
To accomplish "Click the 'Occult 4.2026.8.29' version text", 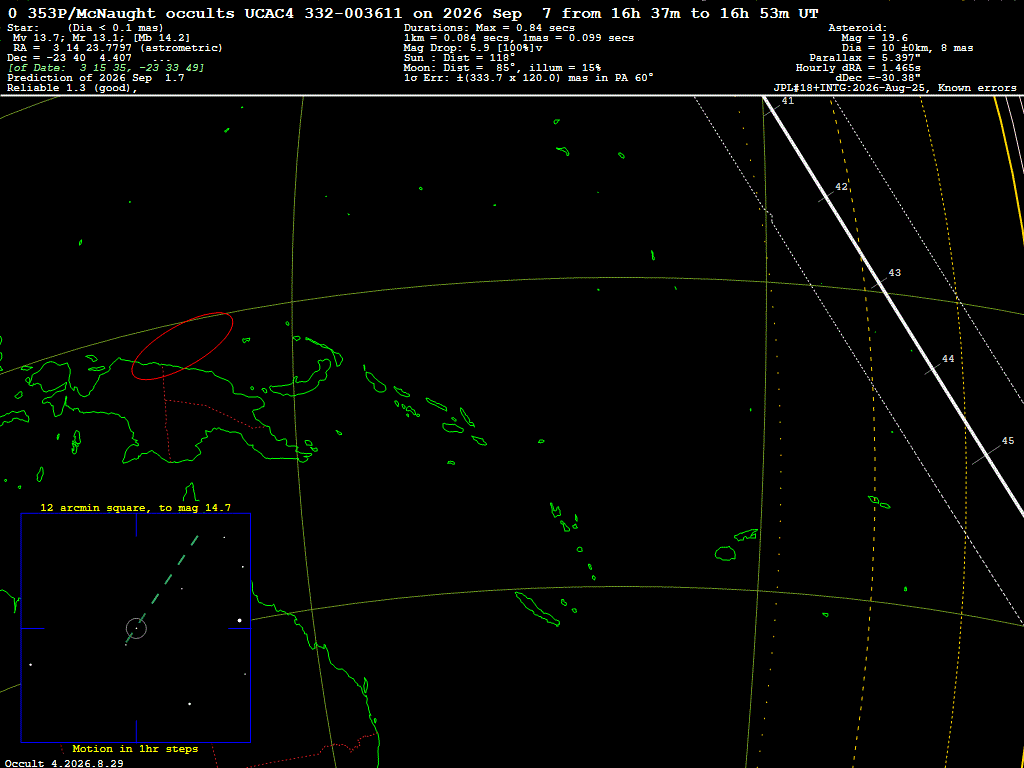I will tap(64, 763).
